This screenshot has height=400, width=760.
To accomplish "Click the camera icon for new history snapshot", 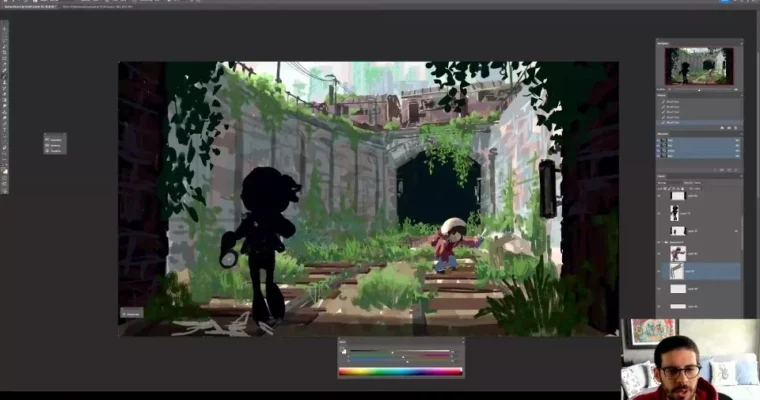I will click(729, 128).
